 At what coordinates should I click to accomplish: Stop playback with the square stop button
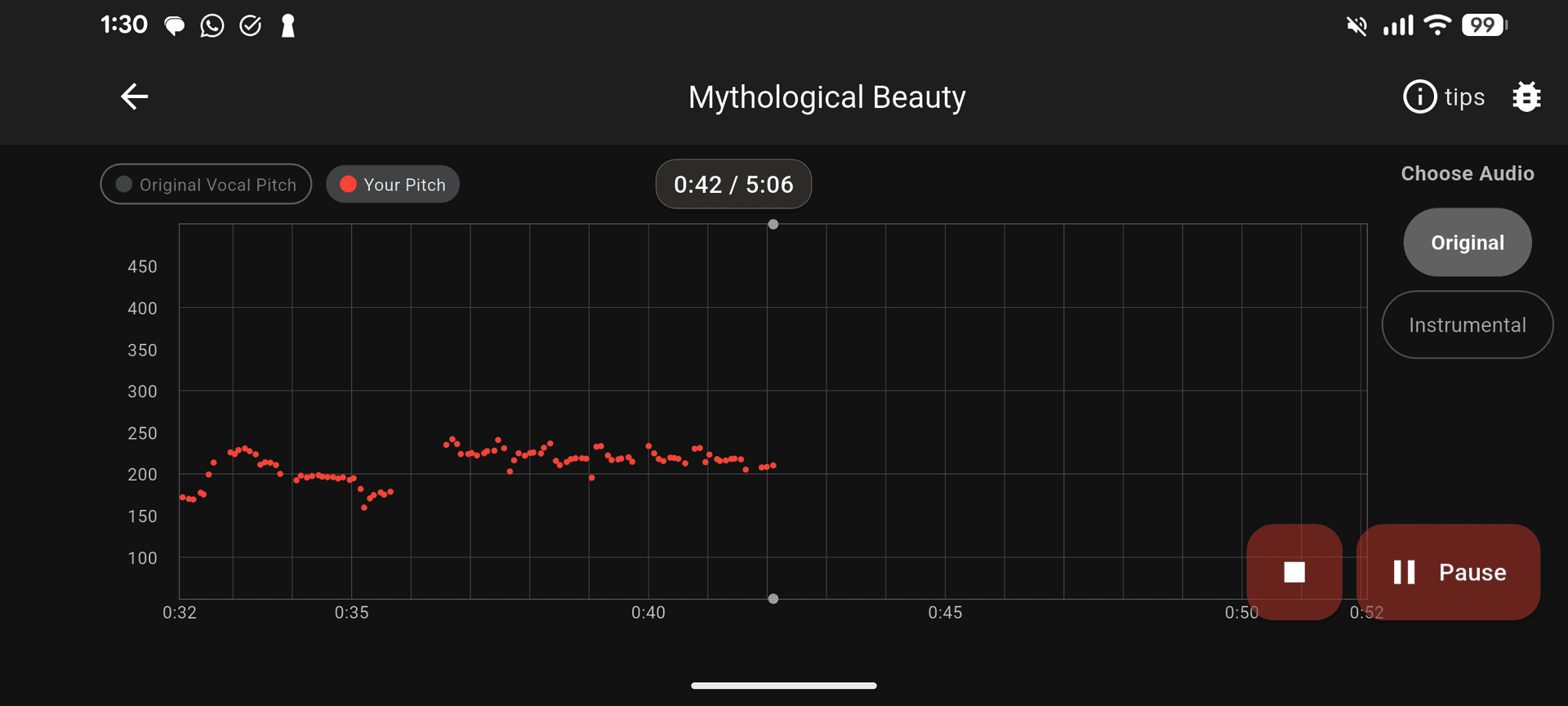click(x=1294, y=572)
